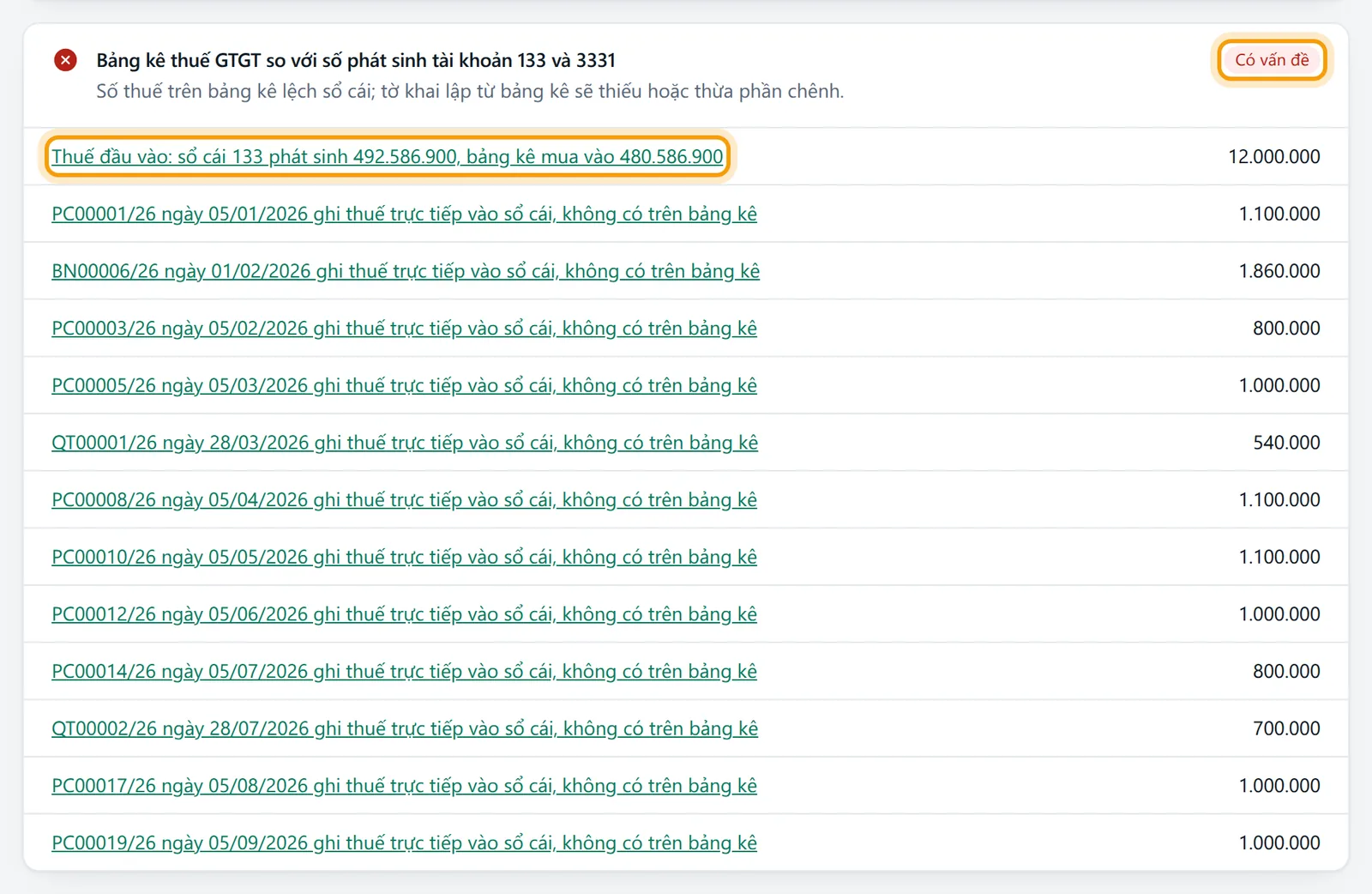Image resolution: width=1372 pixels, height=894 pixels.
Task: Select amount 1.000.000 in the PC00017/26 row
Action: 1279,786
